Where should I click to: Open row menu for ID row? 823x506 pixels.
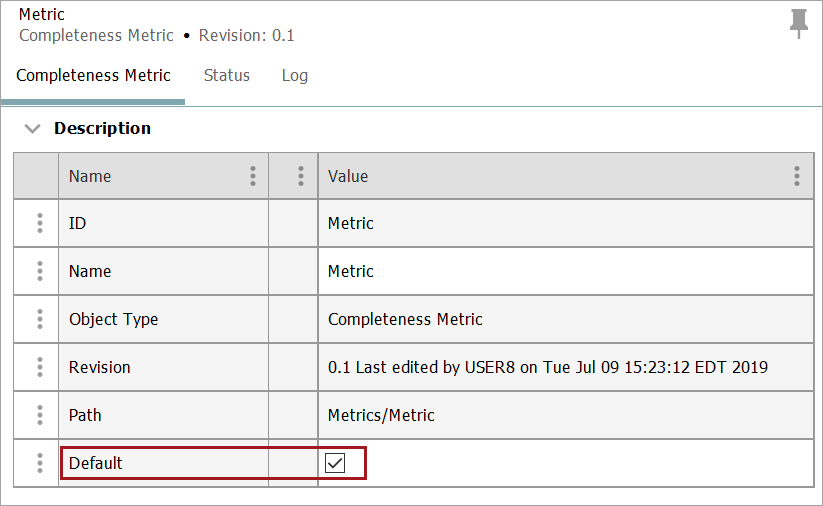pos(40,223)
